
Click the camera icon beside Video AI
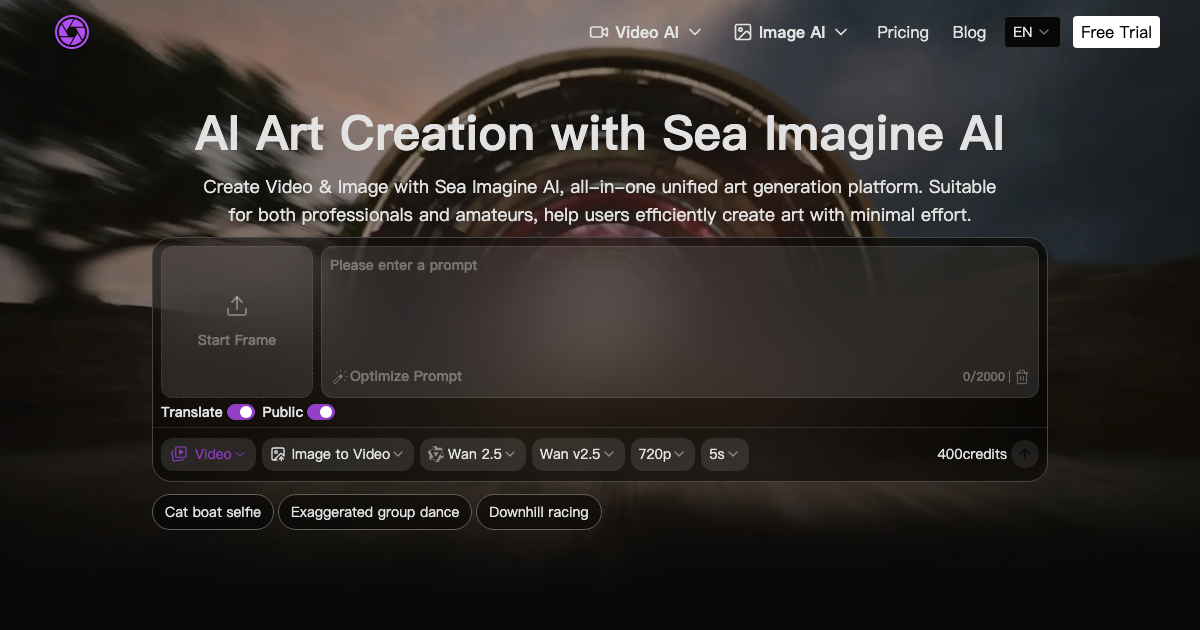(x=599, y=32)
